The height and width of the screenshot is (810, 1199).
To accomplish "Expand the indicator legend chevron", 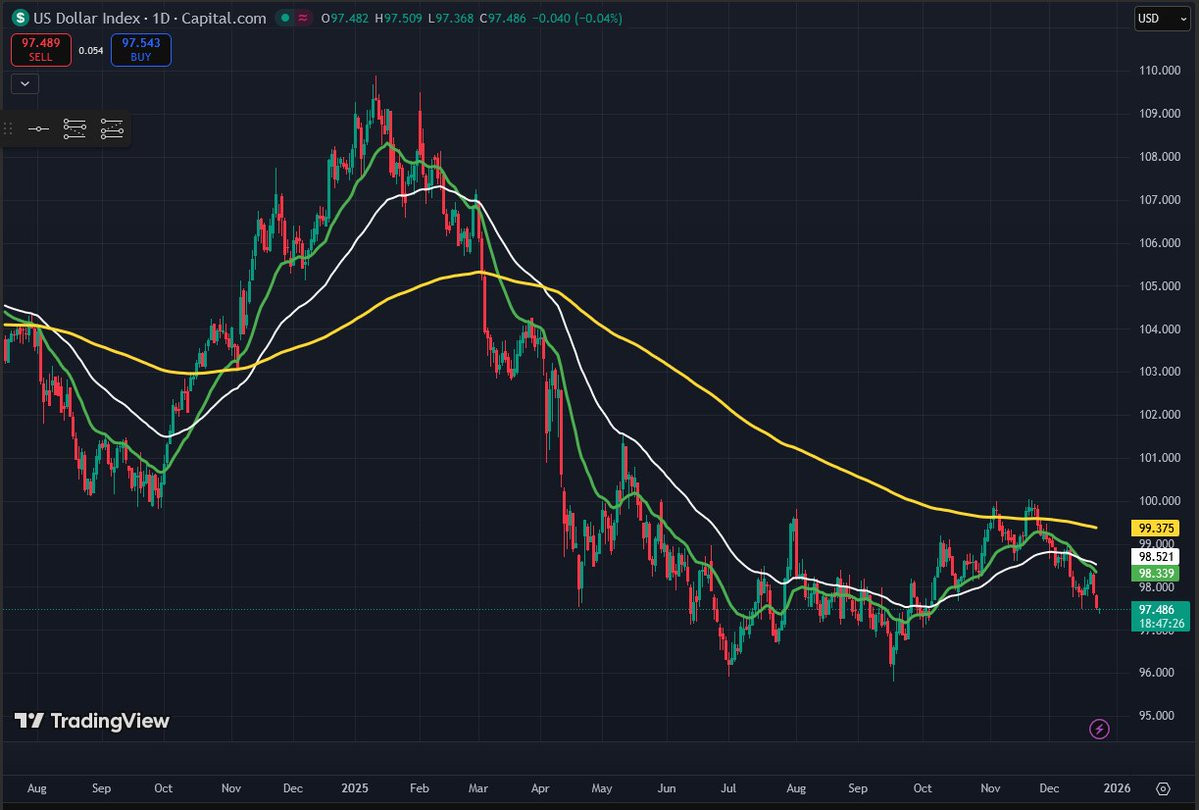I will (x=24, y=83).
